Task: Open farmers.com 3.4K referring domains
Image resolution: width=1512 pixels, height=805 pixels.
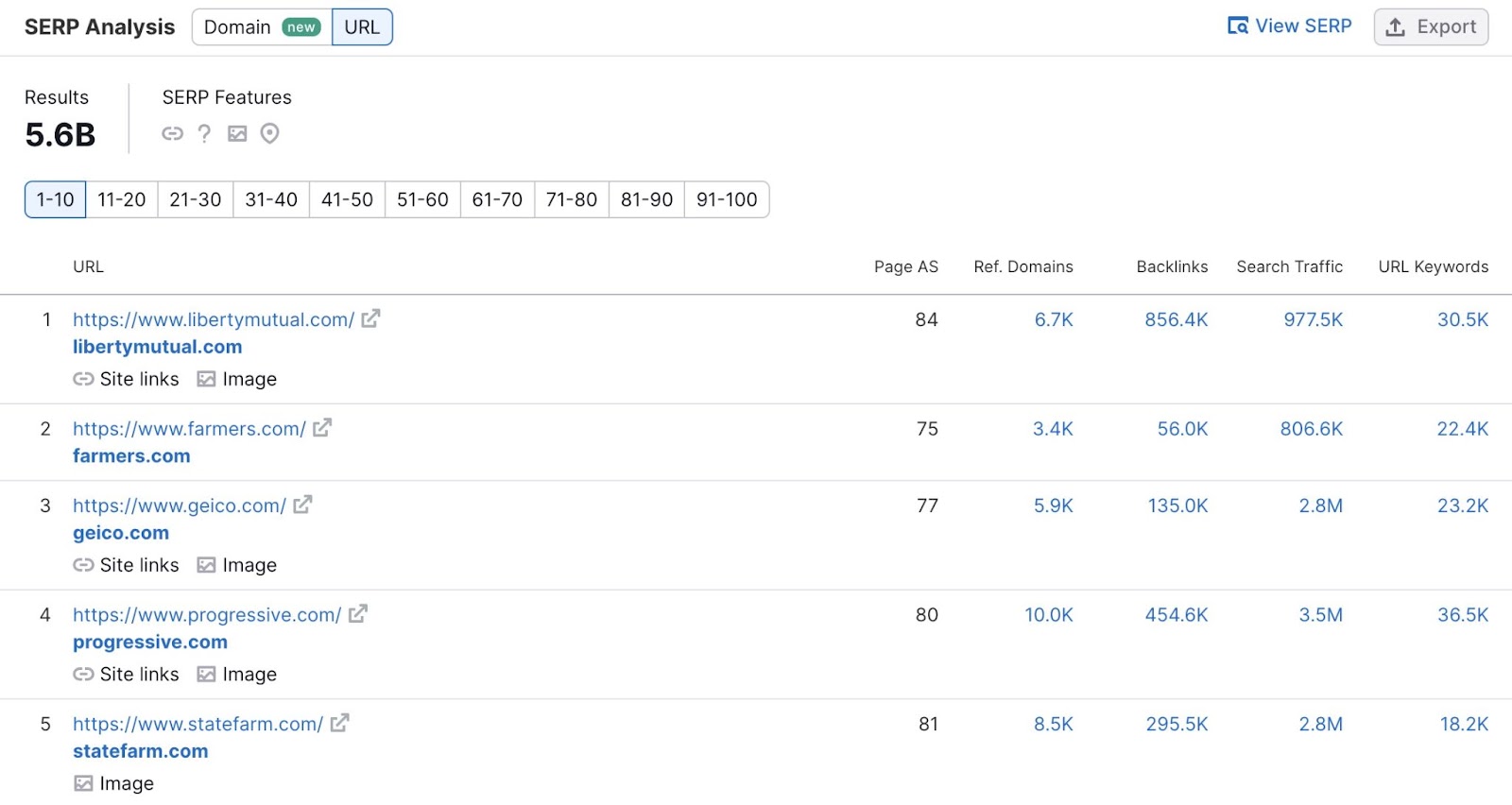Action: [x=1053, y=429]
